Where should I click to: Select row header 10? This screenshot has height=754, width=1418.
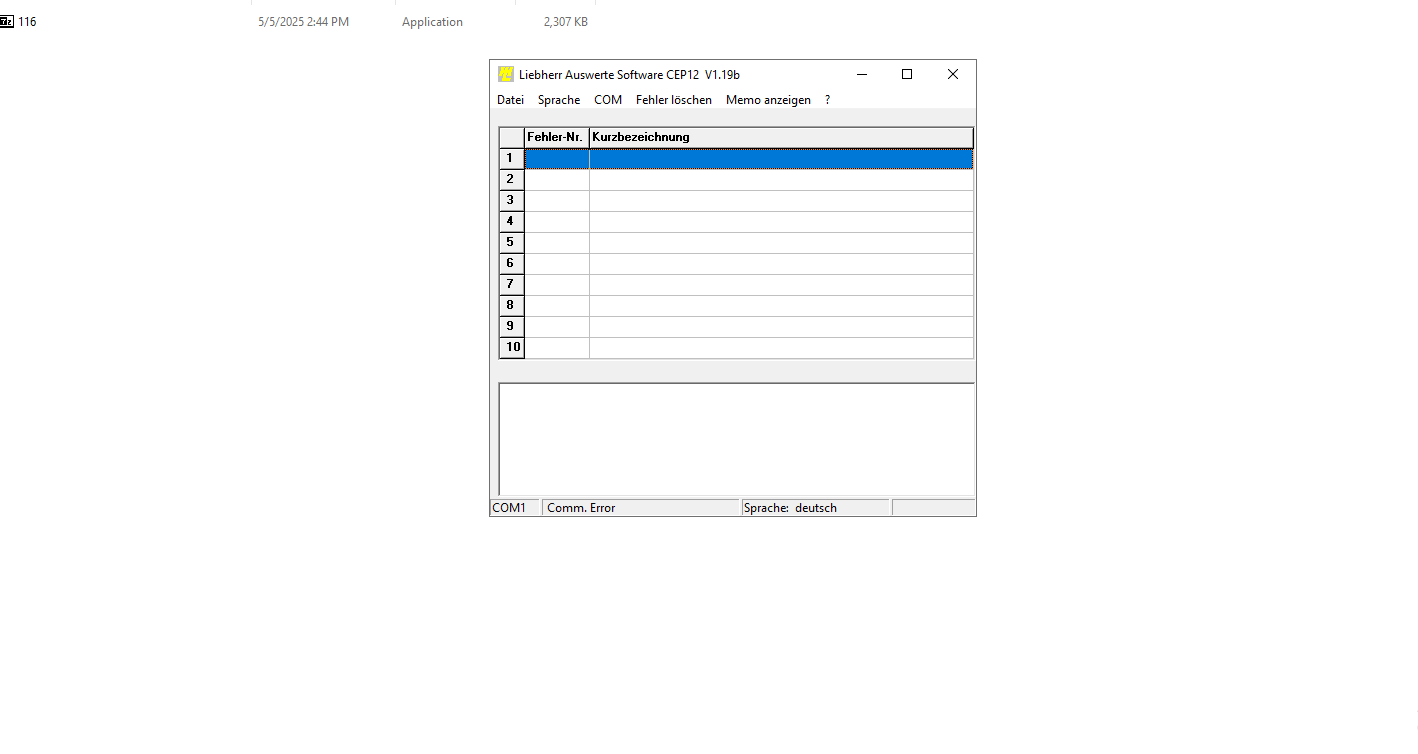(x=511, y=347)
